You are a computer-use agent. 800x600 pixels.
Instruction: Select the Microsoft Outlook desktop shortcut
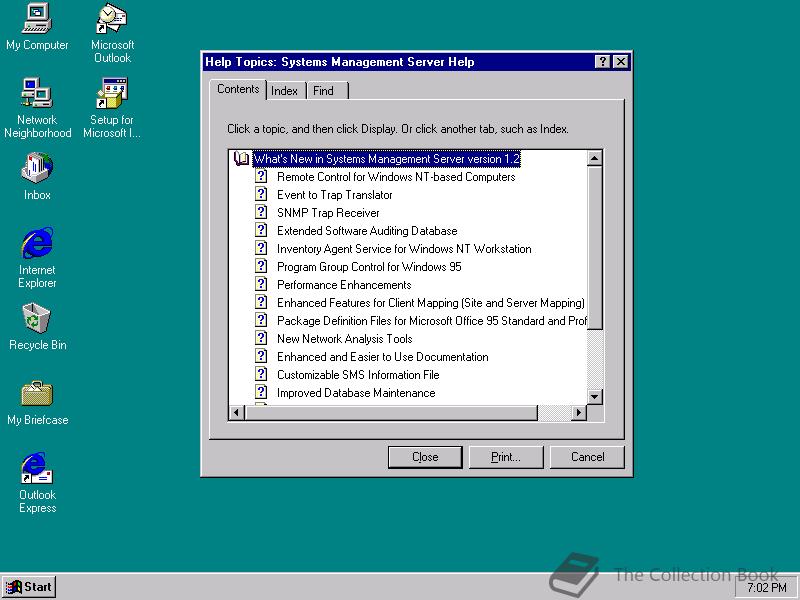[112, 33]
